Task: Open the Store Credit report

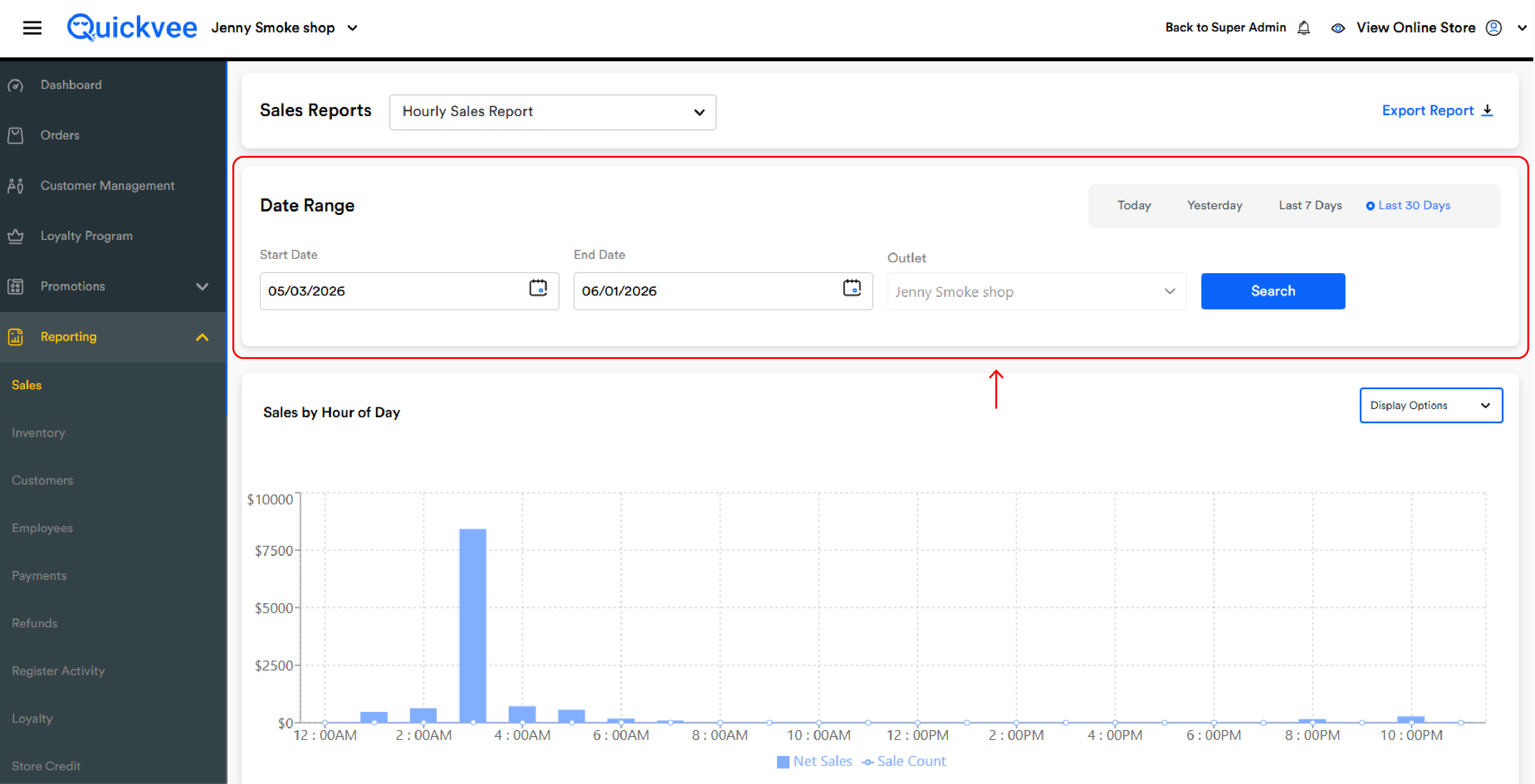Action: tap(46, 766)
